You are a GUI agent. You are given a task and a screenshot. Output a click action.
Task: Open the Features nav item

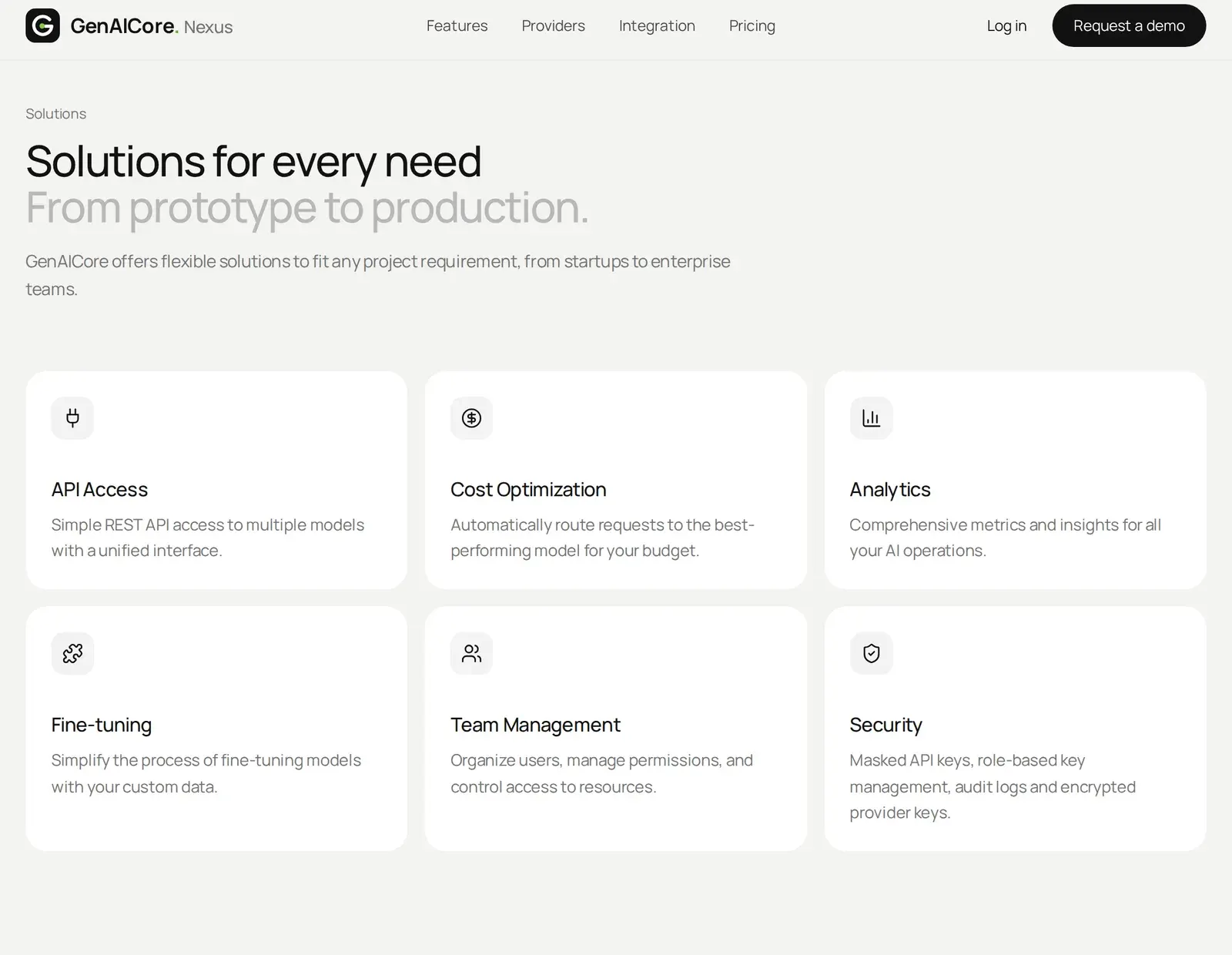pos(457,25)
